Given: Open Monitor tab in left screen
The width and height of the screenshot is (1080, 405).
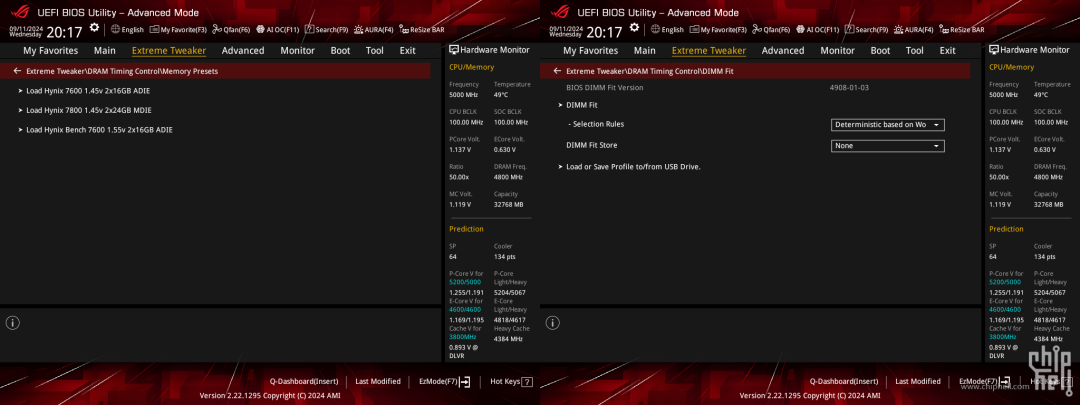Looking at the screenshot, I should (298, 50).
